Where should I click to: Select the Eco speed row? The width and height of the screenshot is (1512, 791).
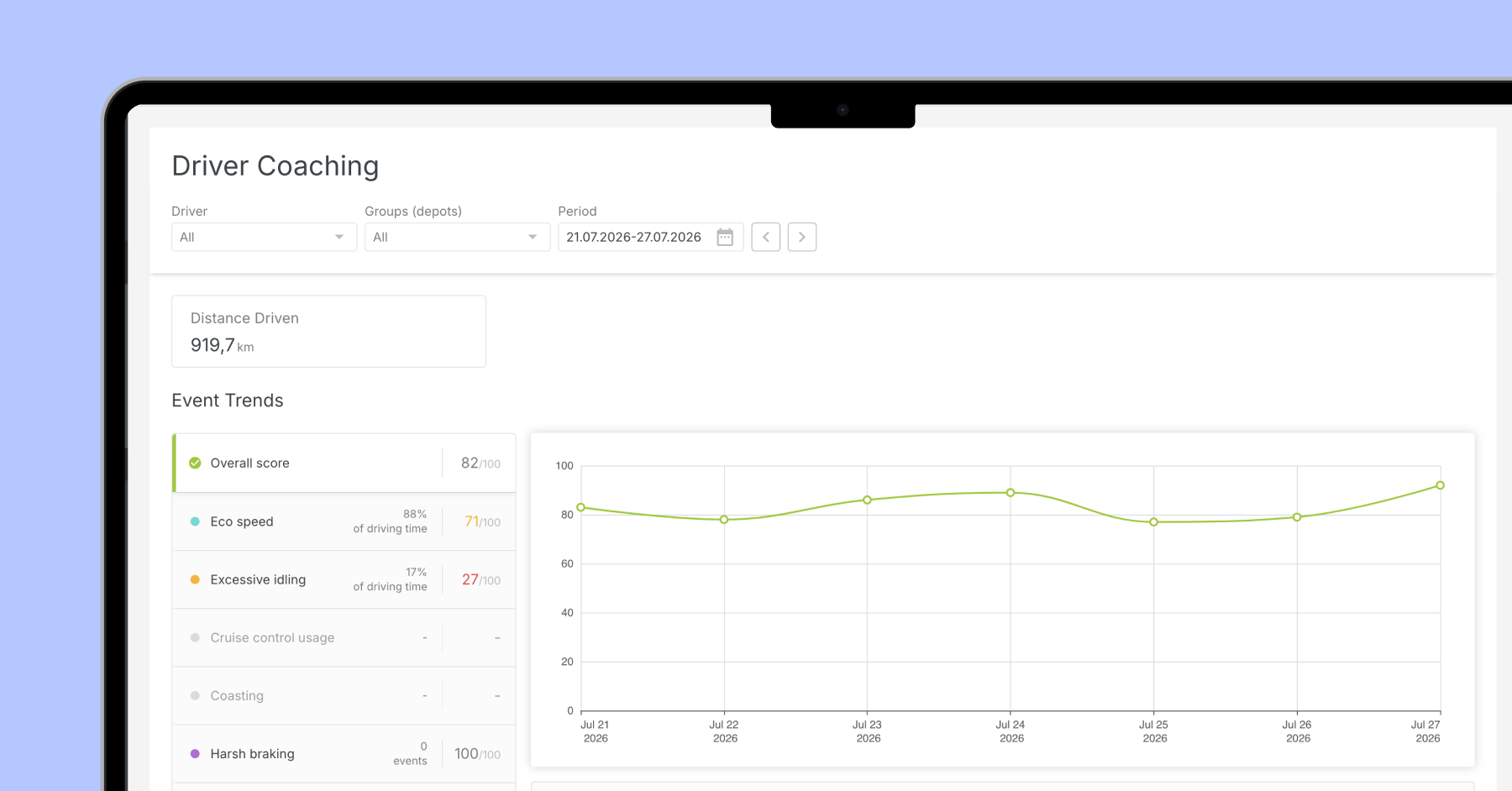point(344,521)
